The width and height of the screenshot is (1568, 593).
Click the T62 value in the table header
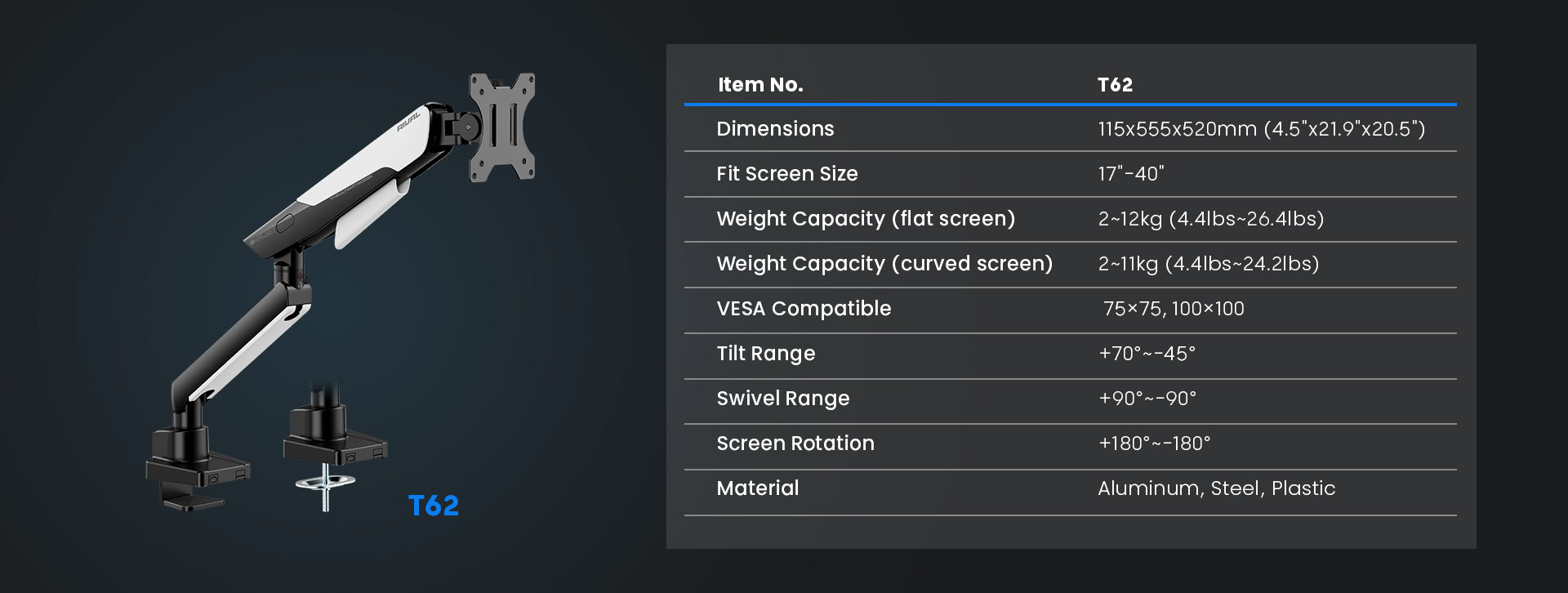(x=1114, y=85)
